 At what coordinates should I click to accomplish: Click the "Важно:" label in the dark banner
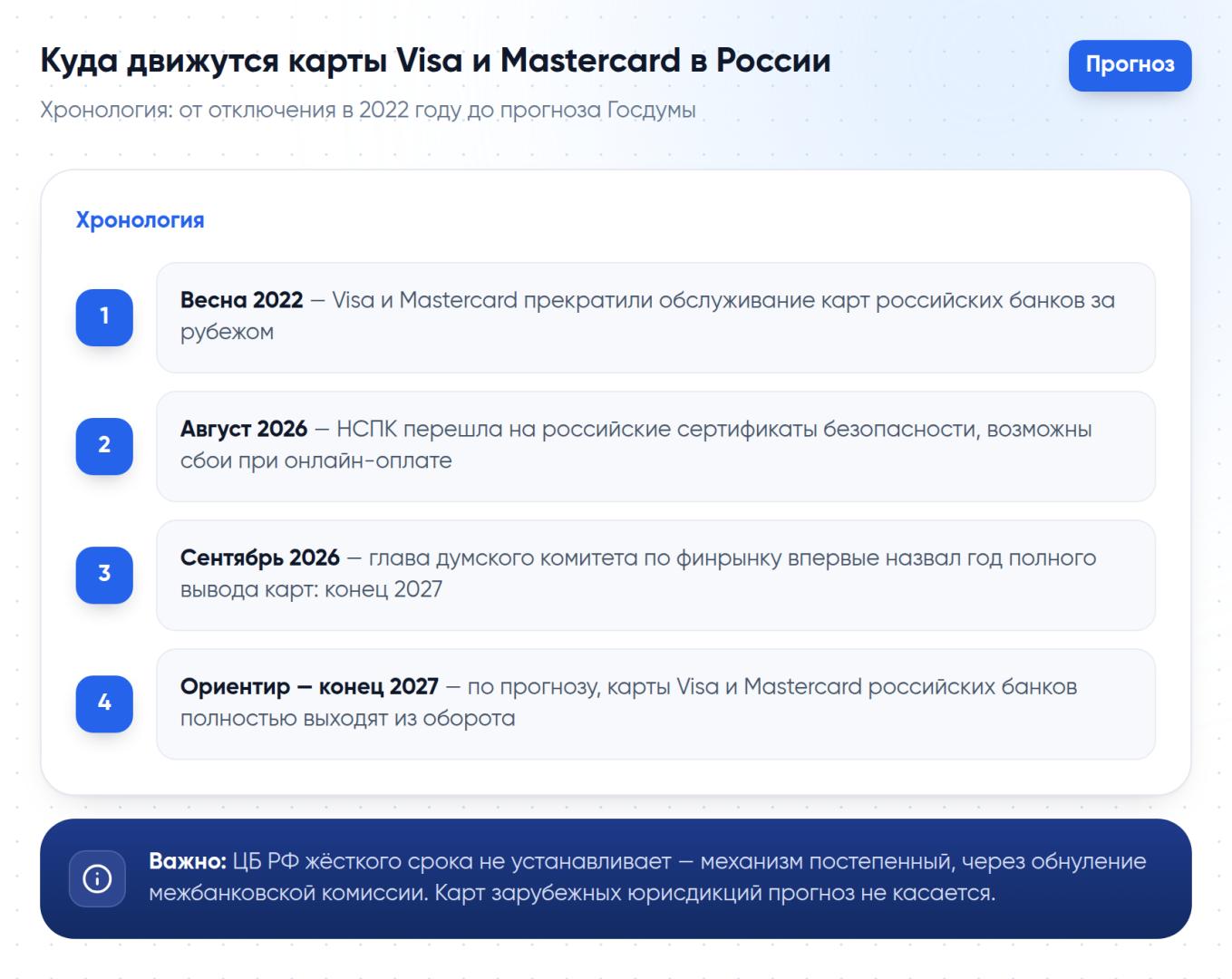pos(188,861)
